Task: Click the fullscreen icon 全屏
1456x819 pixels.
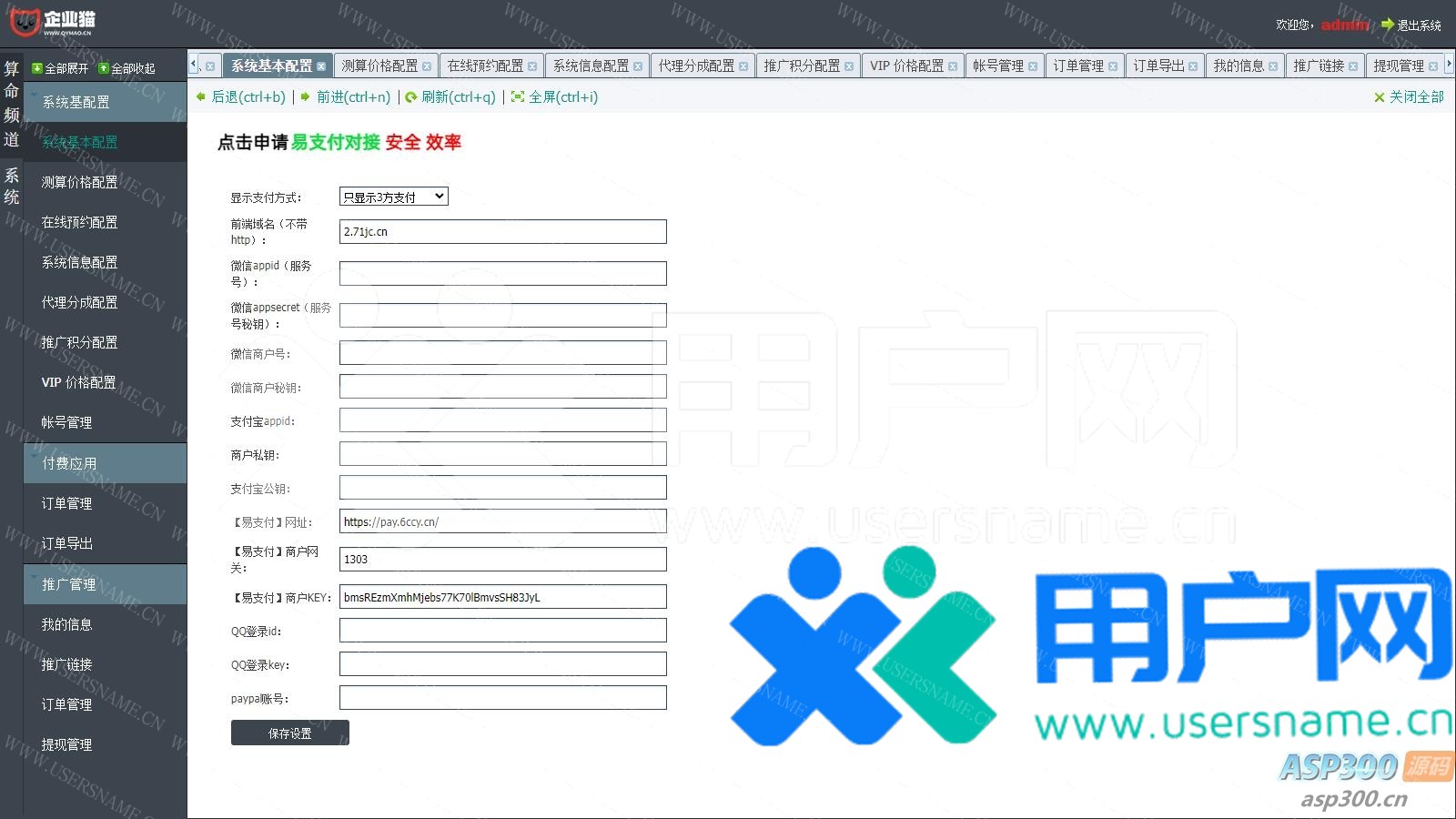Action: point(518,96)
